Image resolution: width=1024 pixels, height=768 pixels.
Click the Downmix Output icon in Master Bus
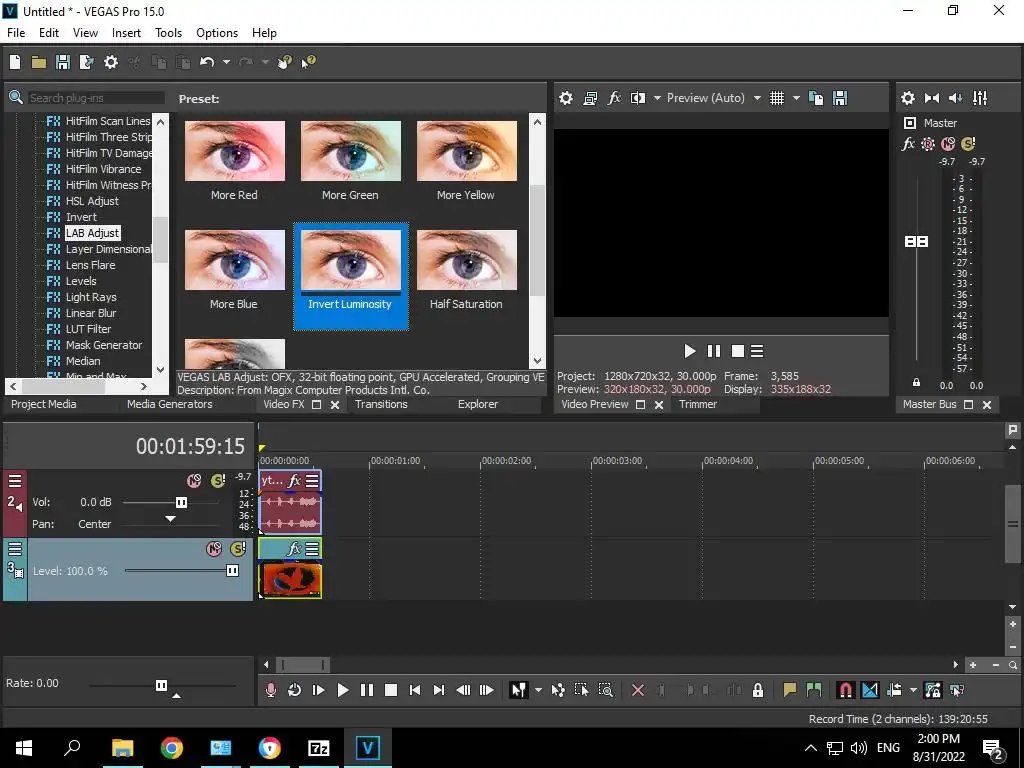tap(932, 98)
